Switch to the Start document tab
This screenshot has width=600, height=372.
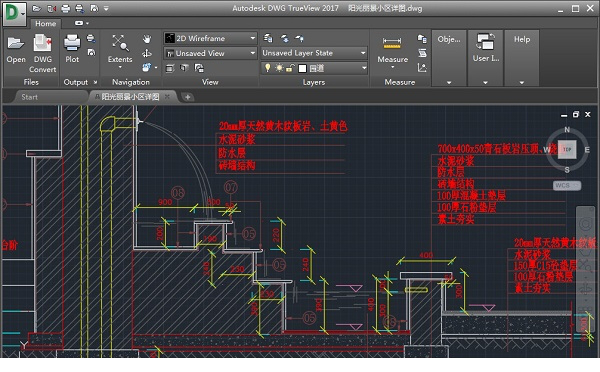click(x=29, y=97)
